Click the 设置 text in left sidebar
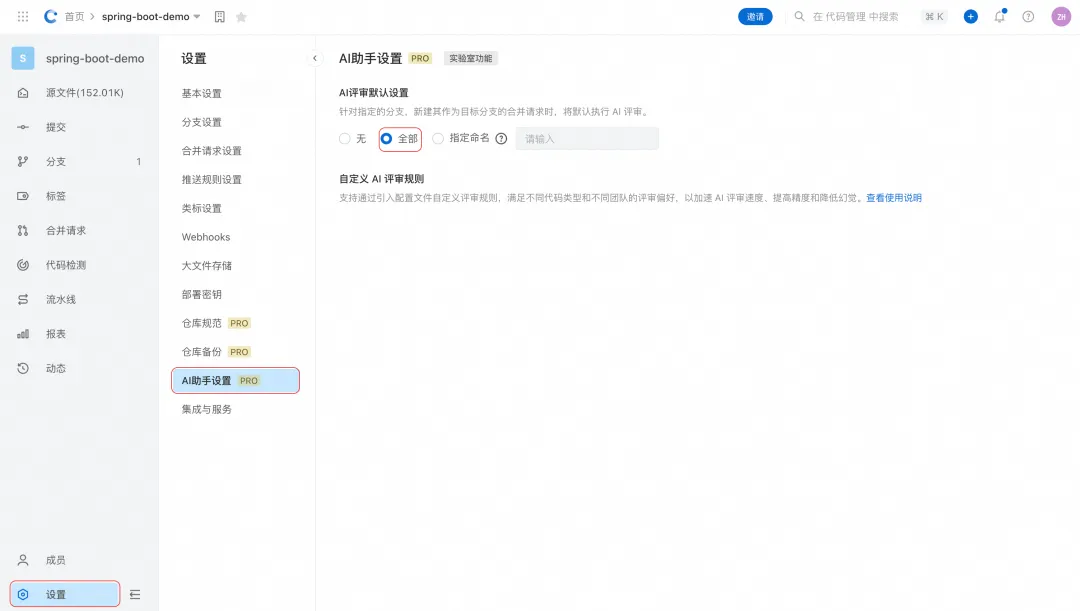The height and width of the screenshot is (611, 1080). click(56, 594)
